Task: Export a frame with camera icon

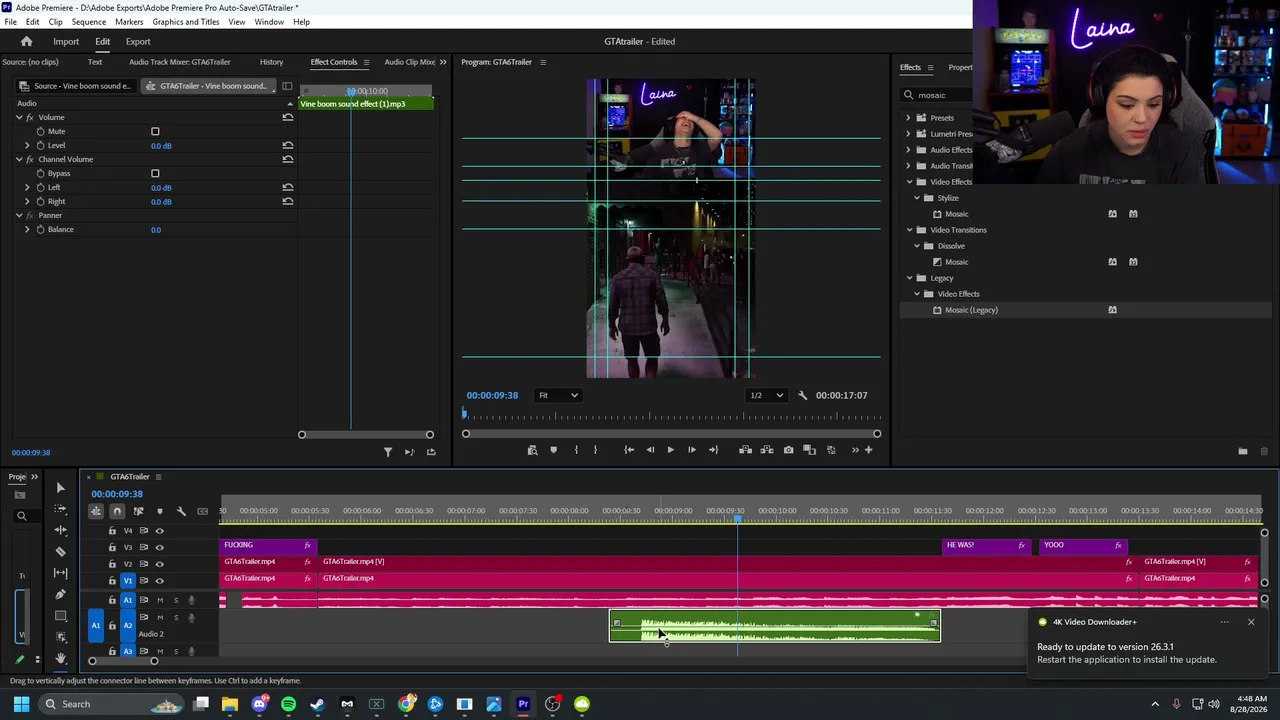Action: (788, 450)
